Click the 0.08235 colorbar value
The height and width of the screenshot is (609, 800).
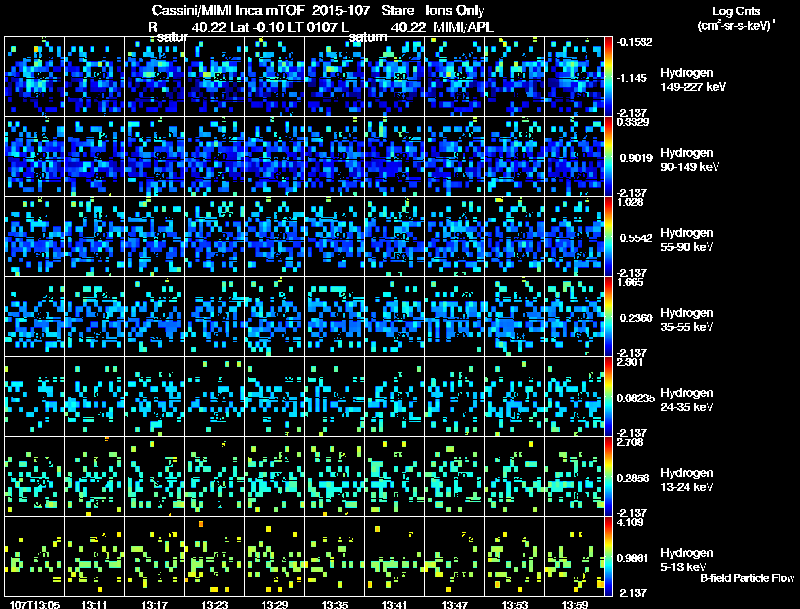pyautogui.click(x=636, y=398)
